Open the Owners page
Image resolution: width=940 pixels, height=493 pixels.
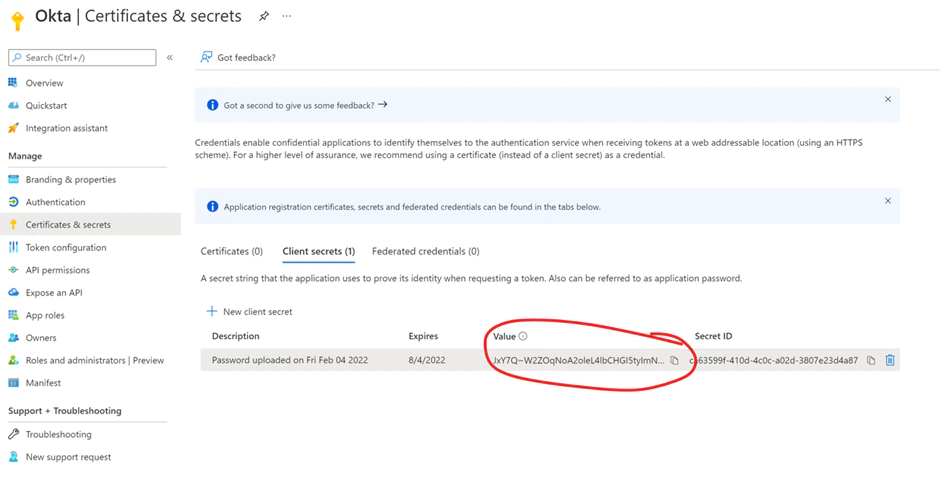(x=41, y=338)
